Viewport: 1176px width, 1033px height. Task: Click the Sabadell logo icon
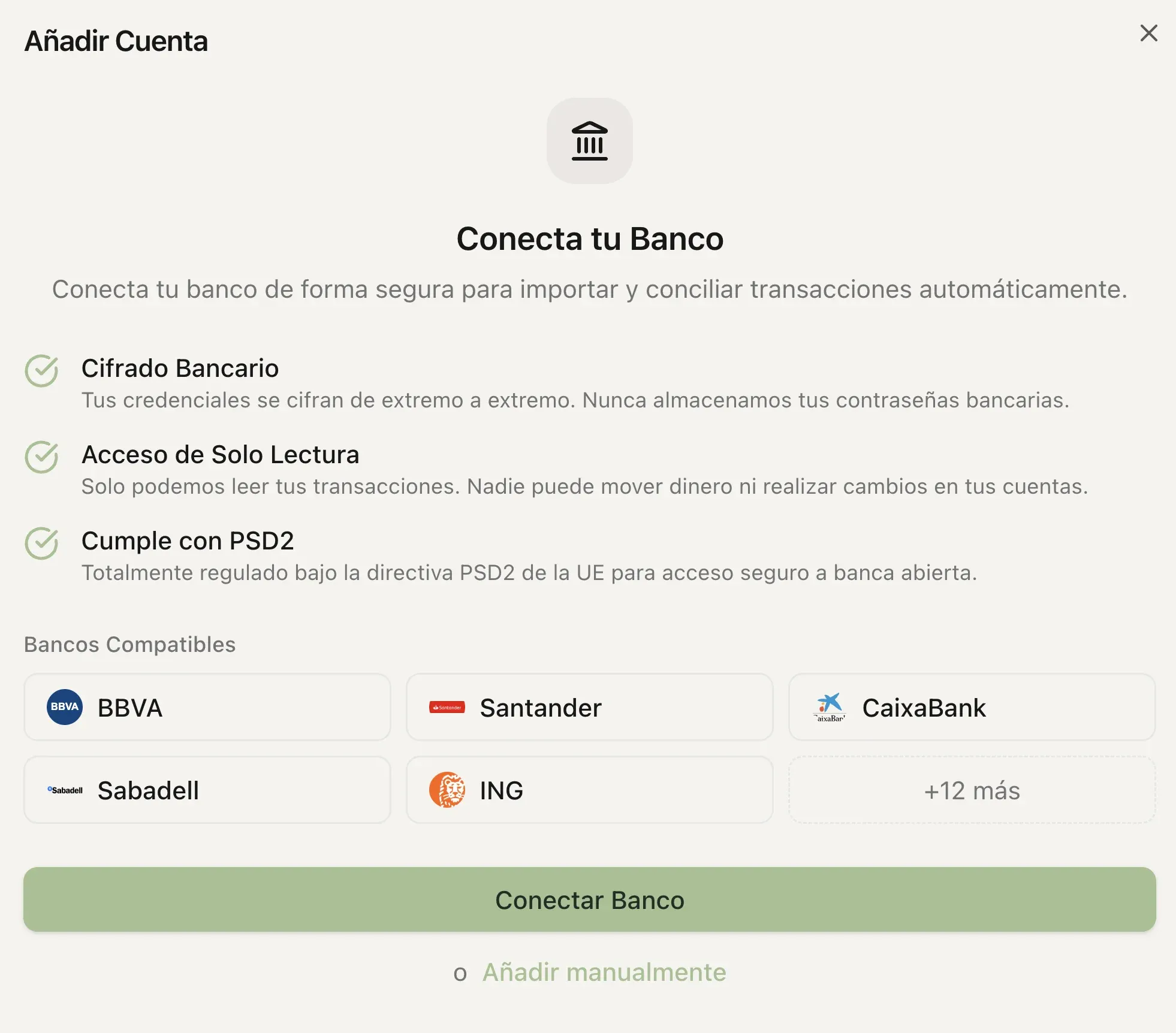tap(65, 790)
